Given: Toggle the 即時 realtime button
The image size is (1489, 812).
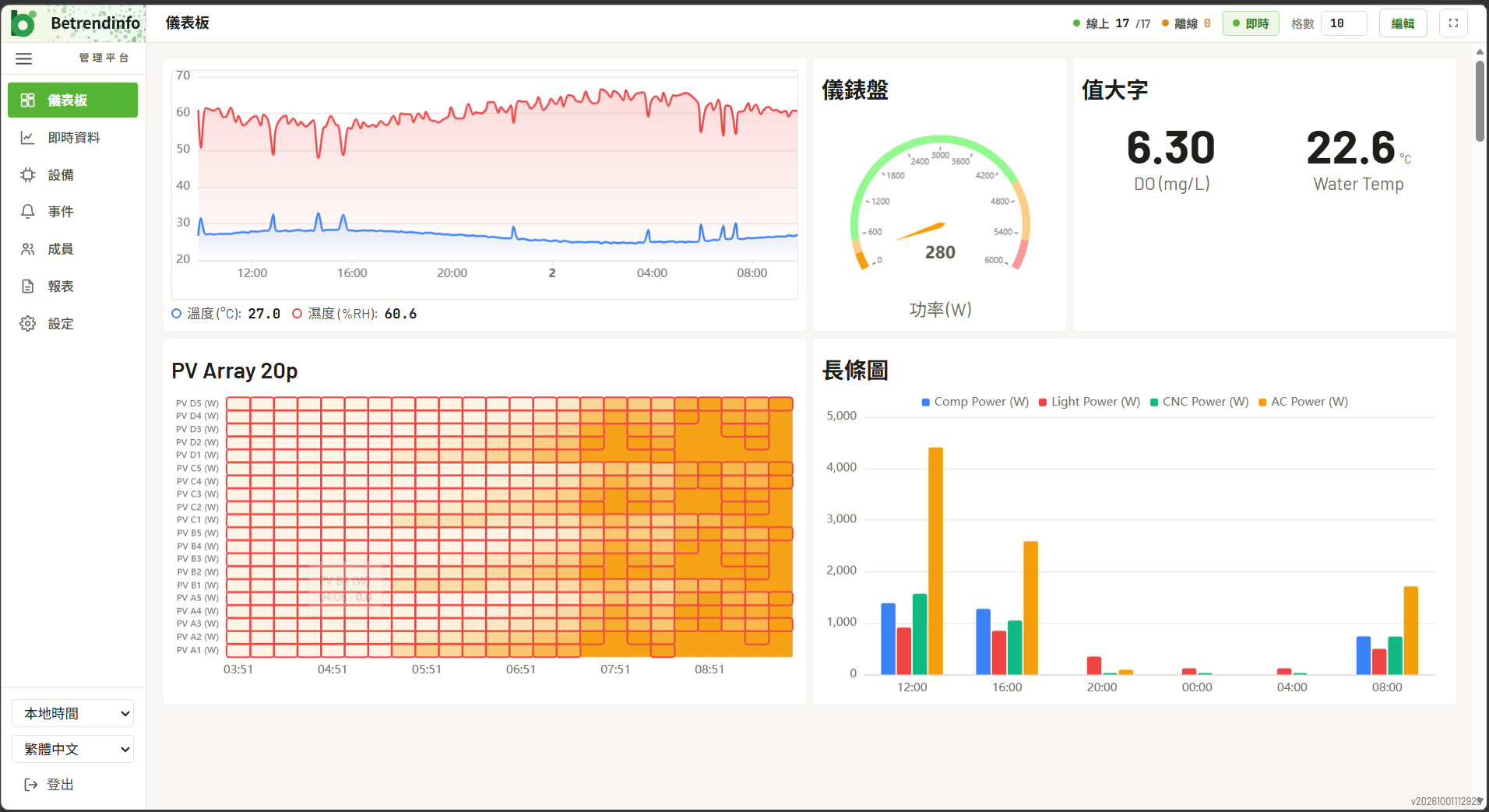Looking at the screenshot, I should [1251, 23].
